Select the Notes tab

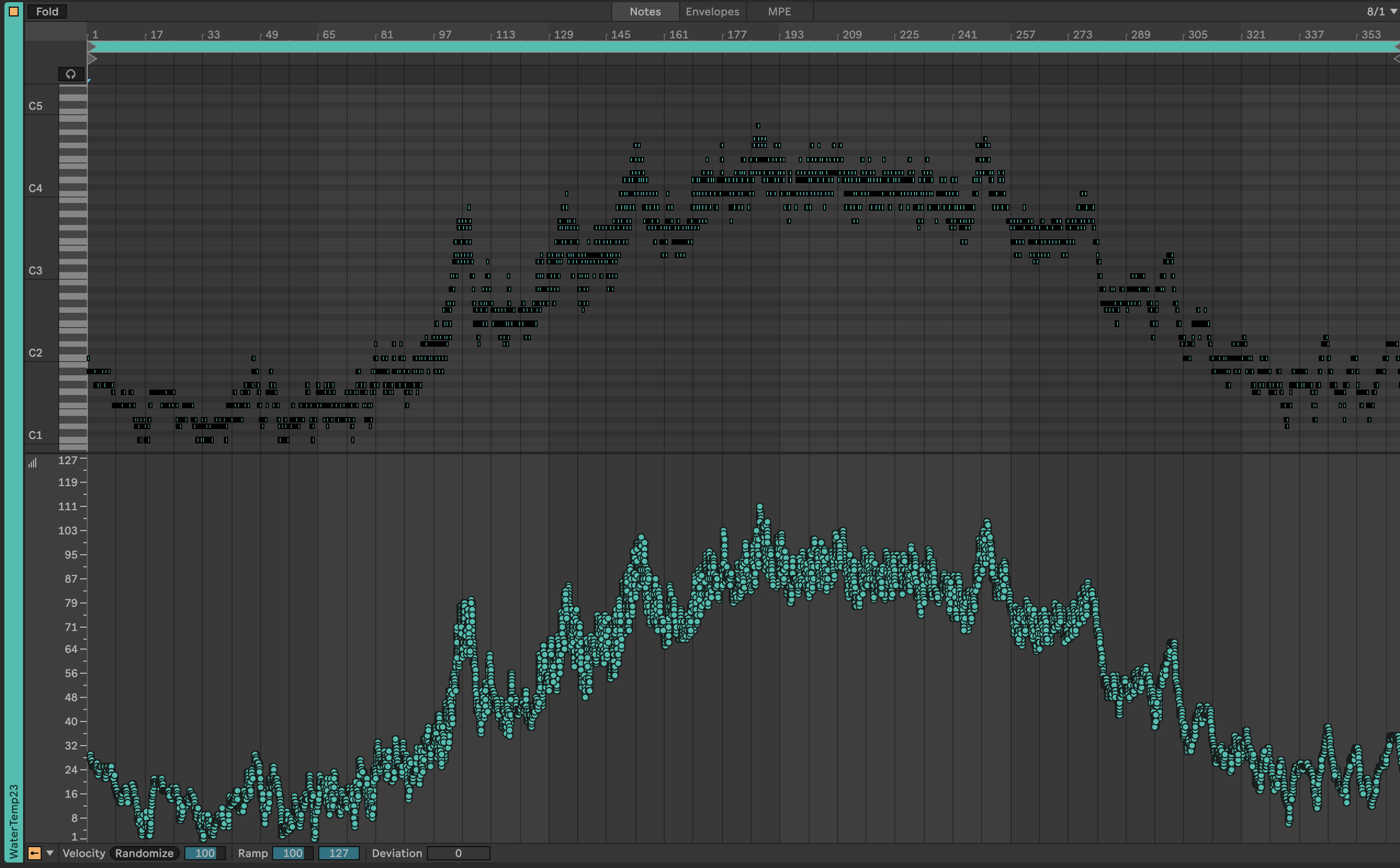click(645, 12)
